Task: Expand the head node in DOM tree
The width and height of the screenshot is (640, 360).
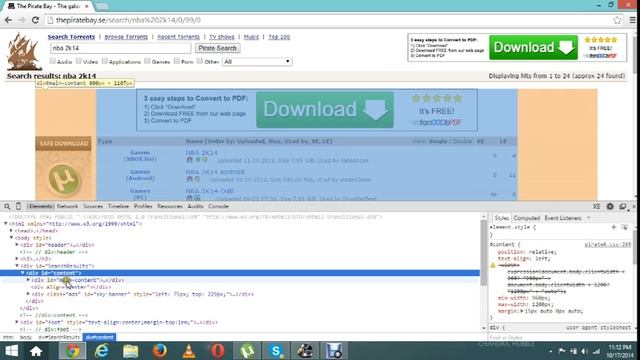Action: click(11, 231)
